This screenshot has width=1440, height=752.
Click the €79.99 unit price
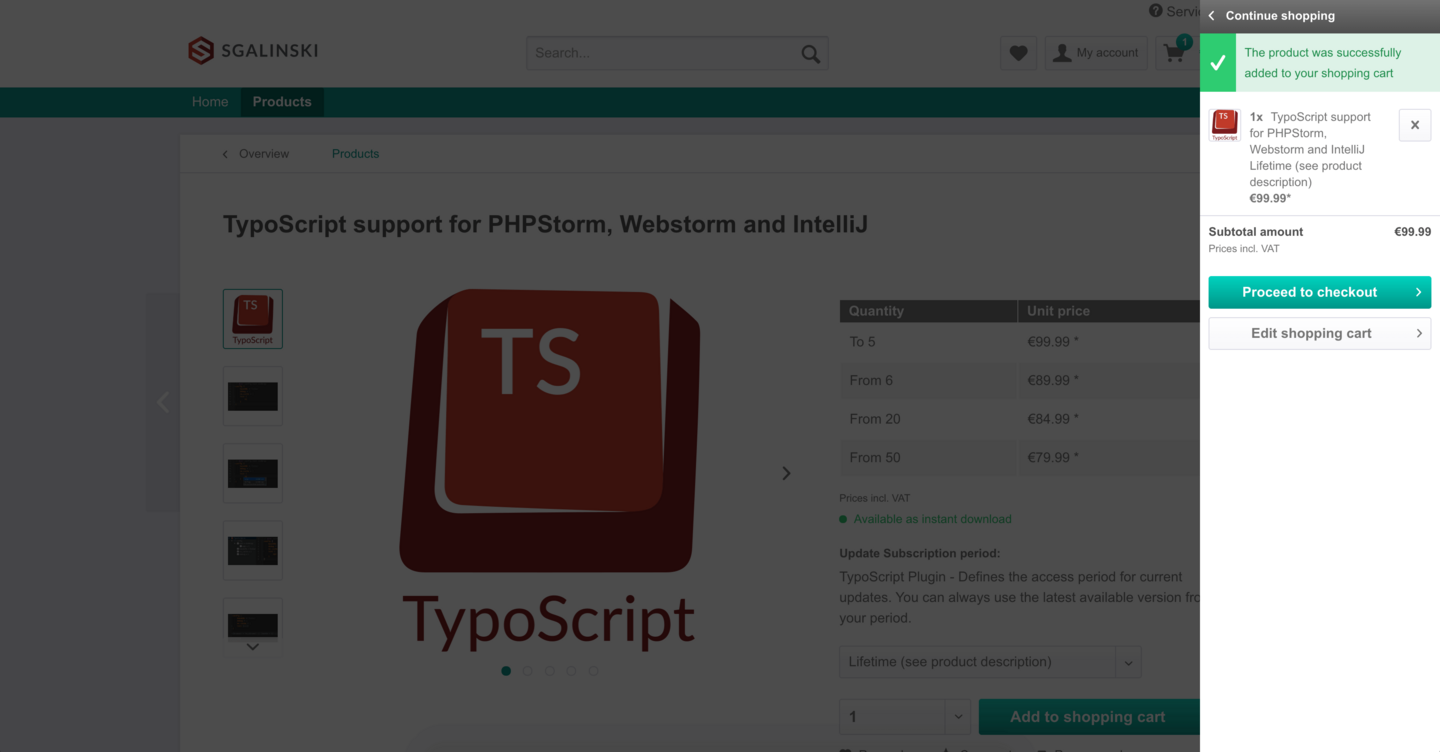[1053, 457]
